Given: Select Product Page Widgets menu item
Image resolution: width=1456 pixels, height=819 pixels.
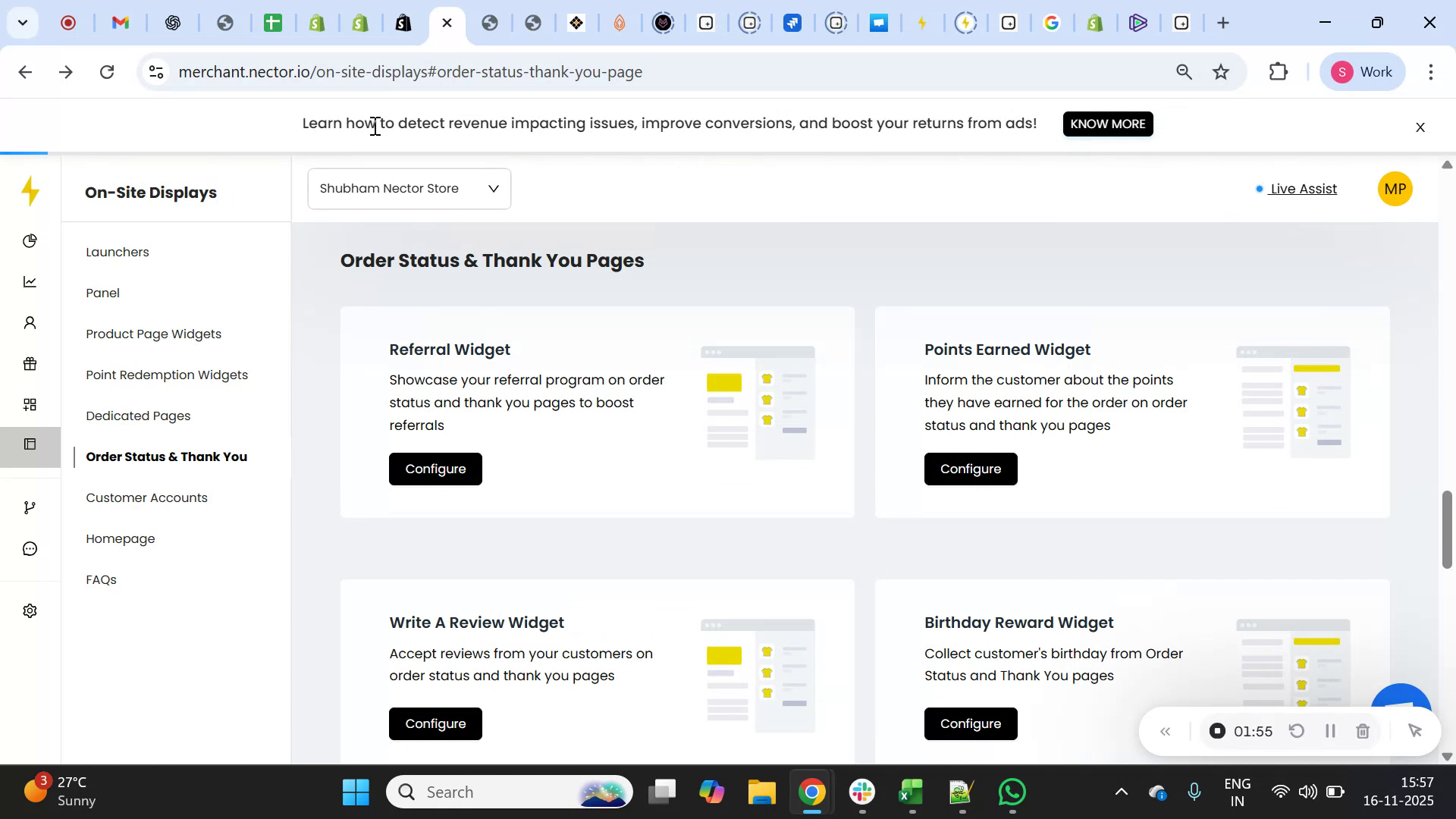Looking at the screenshot, I should point(154,334).
